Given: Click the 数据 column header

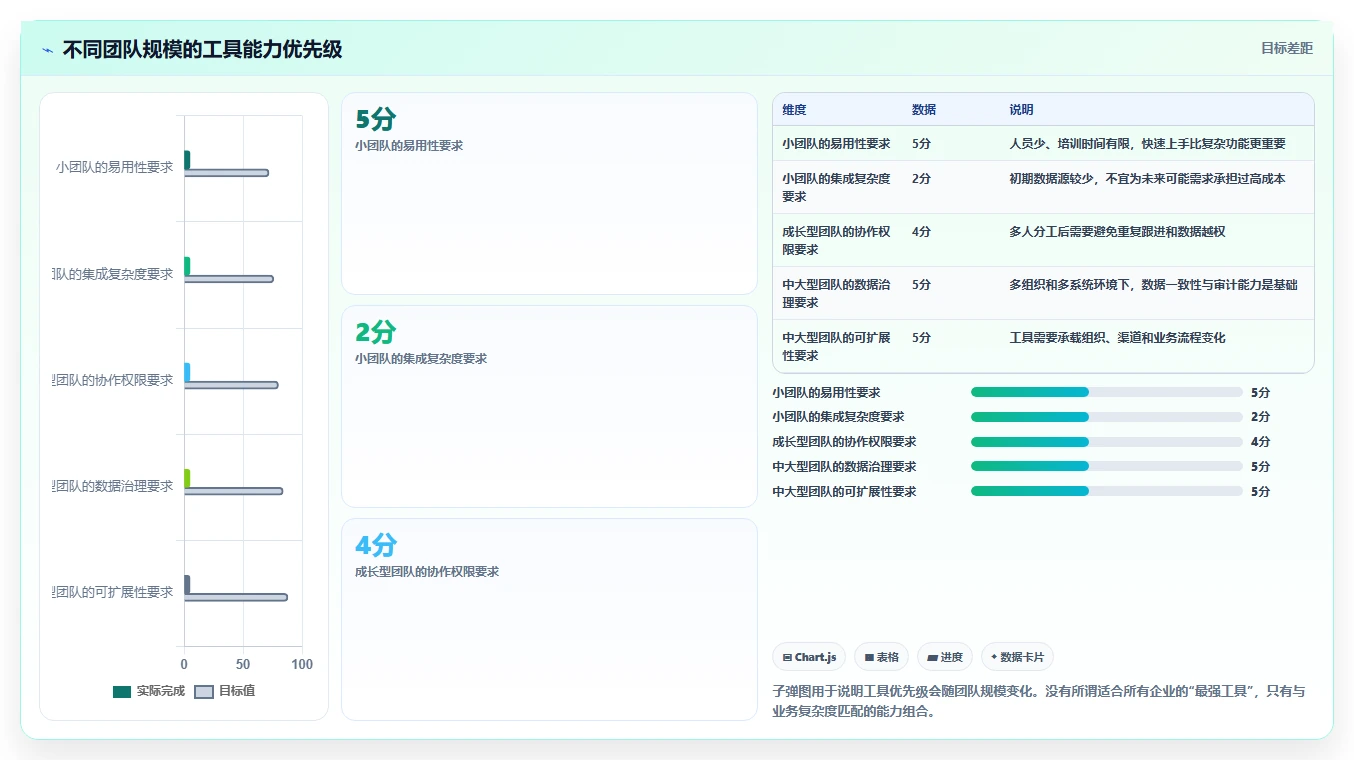Looking at the screenshot, I should click(924, 110).
